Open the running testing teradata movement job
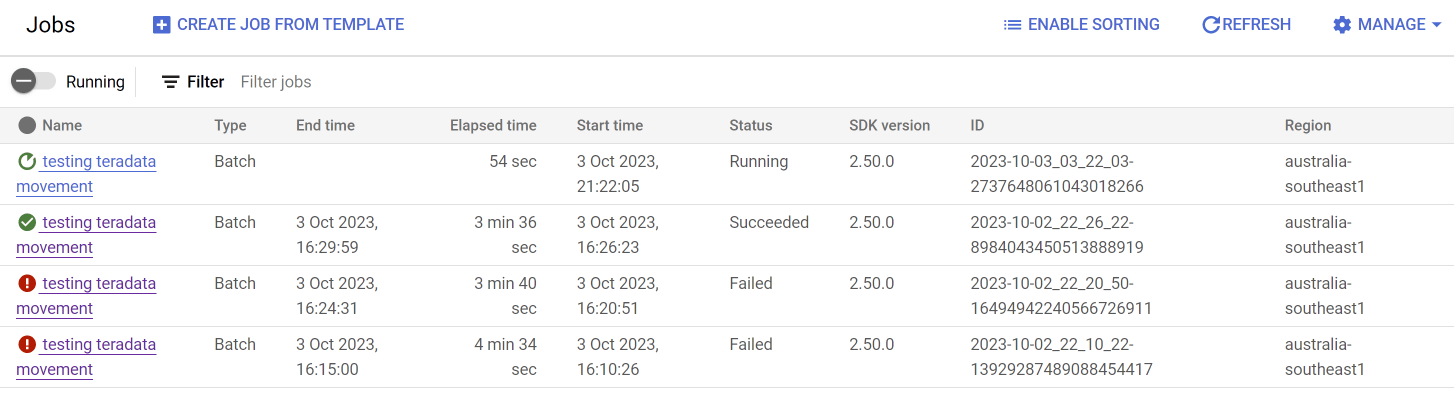This screenshot has width=1454, height=394. click(x=86, y=174)
